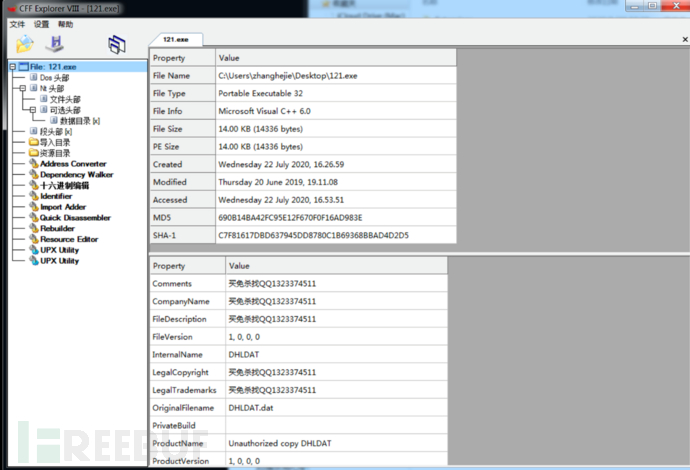The width and height of the screenshot is (690, 470).
Task: Click the Open File folder icon
Action: (x=25, y=44)
